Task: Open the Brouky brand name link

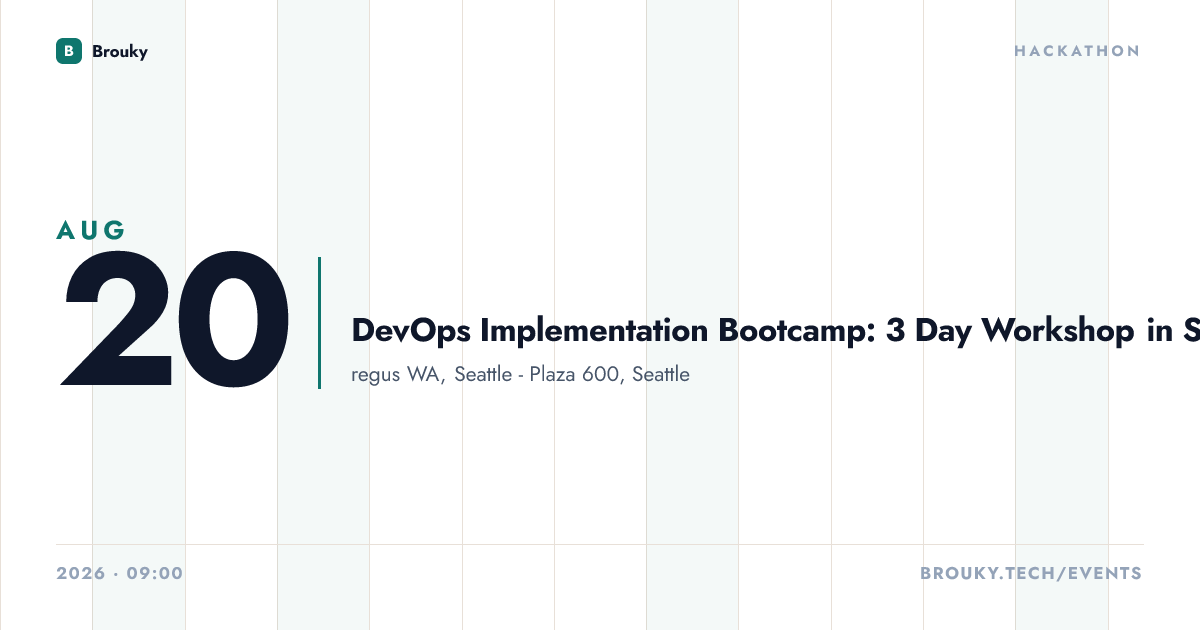Action: click(119, 51)
